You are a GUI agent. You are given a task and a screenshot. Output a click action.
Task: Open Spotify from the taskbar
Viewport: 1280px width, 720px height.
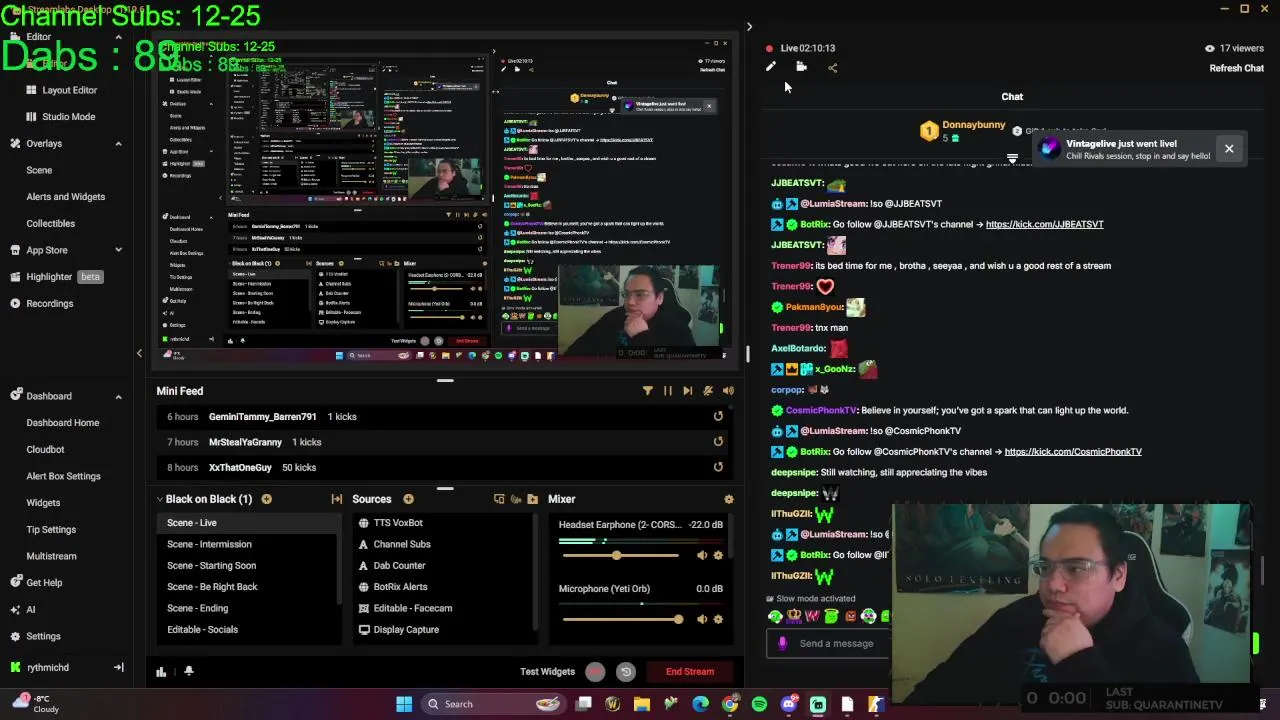(759, 704)
